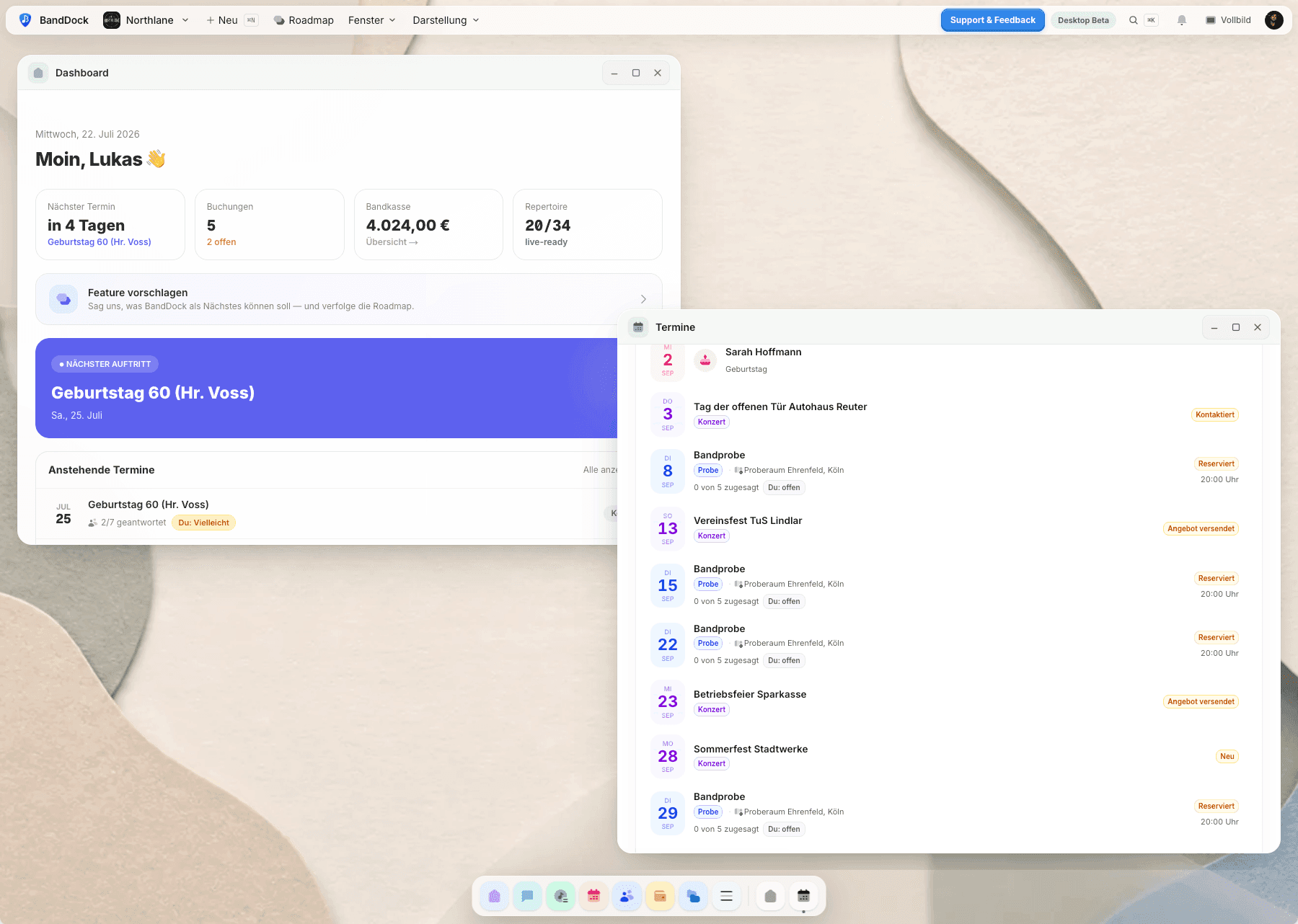Open the music setlist icon in the dock

(x=560, y=896)
